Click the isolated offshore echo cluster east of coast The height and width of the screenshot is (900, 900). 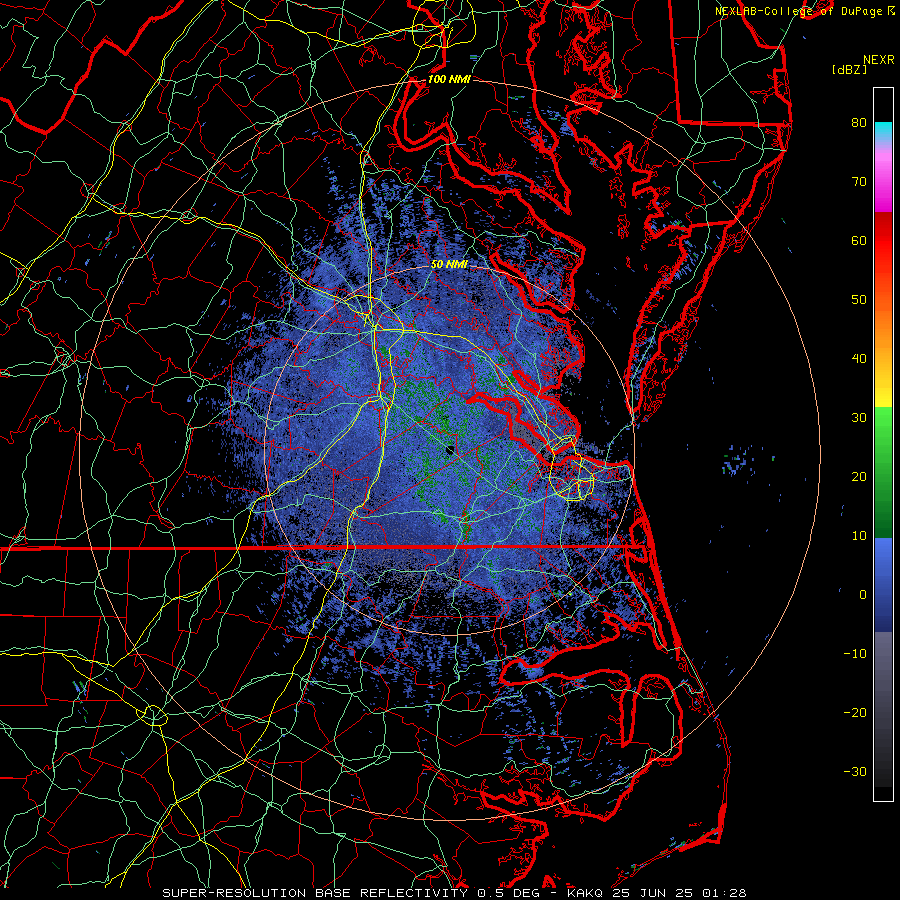[x=739, y=460]
